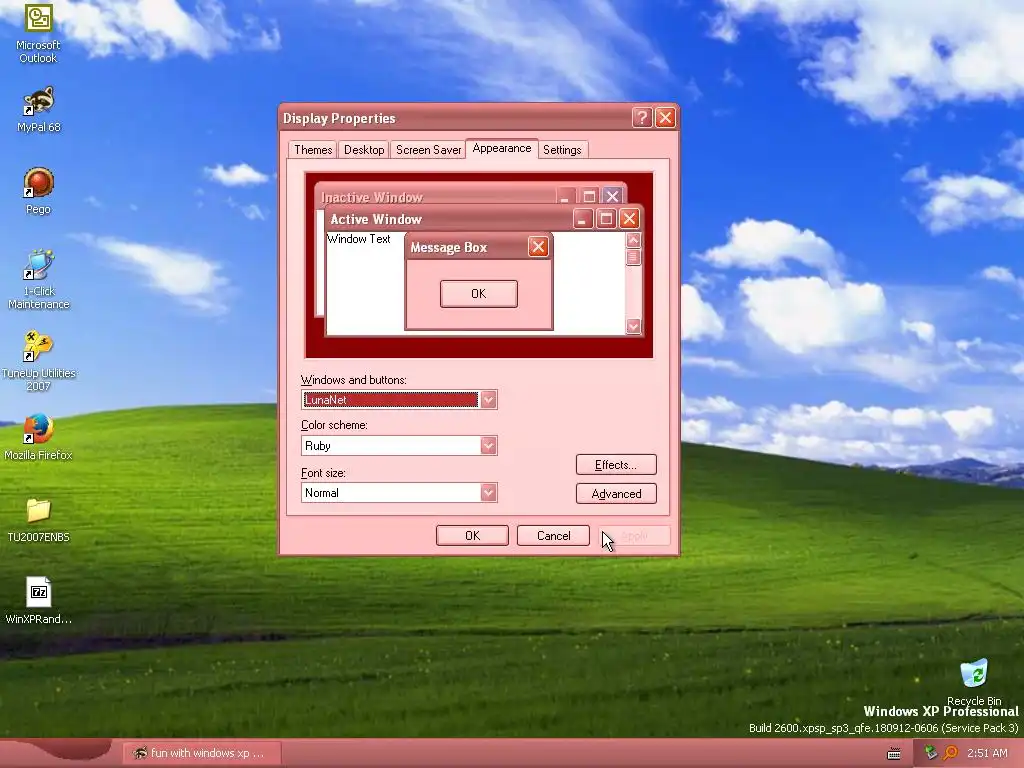
Task: Select the WinXPRand 7z archive icon
Action: (x=39, y=601)
